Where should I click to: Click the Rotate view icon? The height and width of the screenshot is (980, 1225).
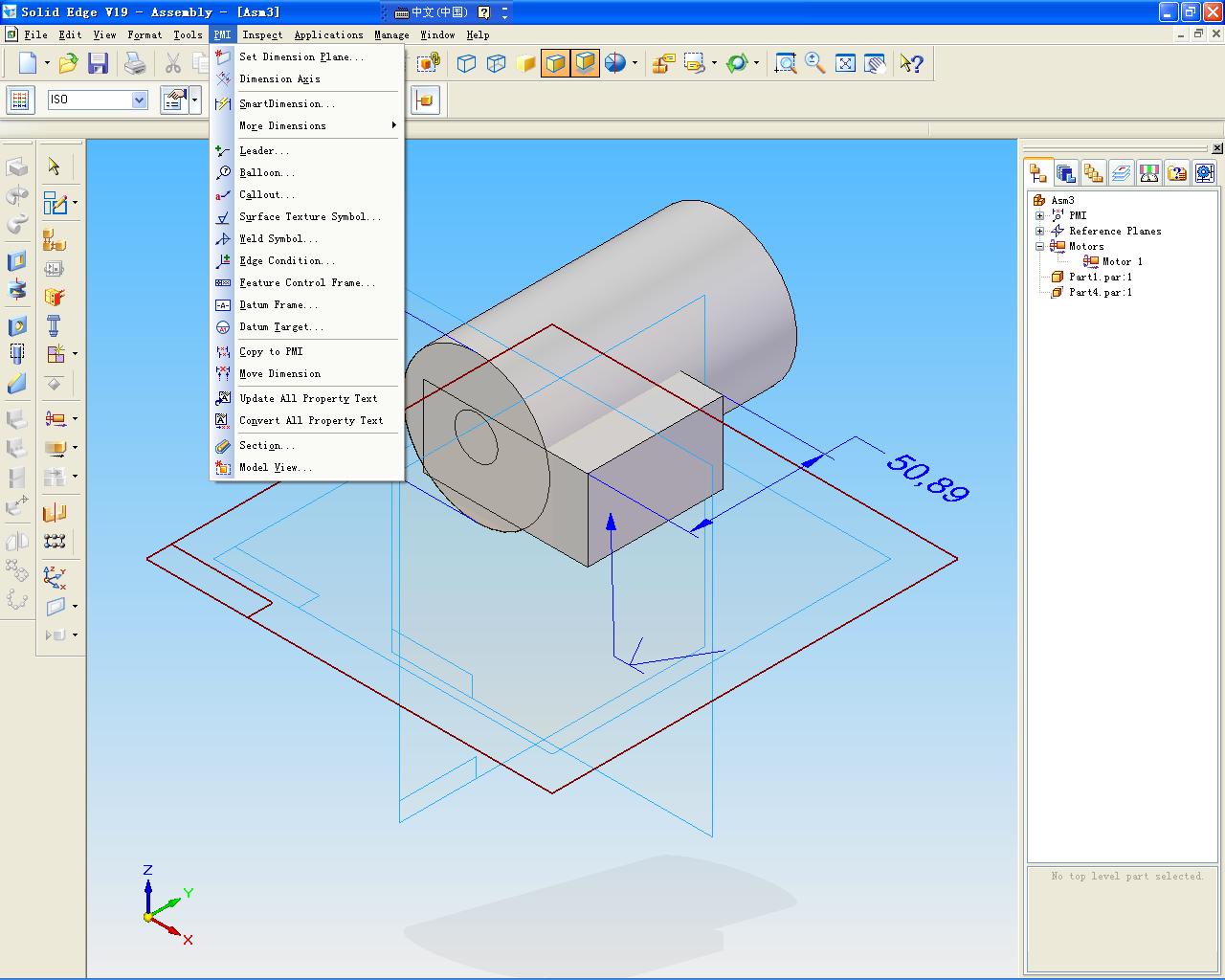tap(736, 63)
